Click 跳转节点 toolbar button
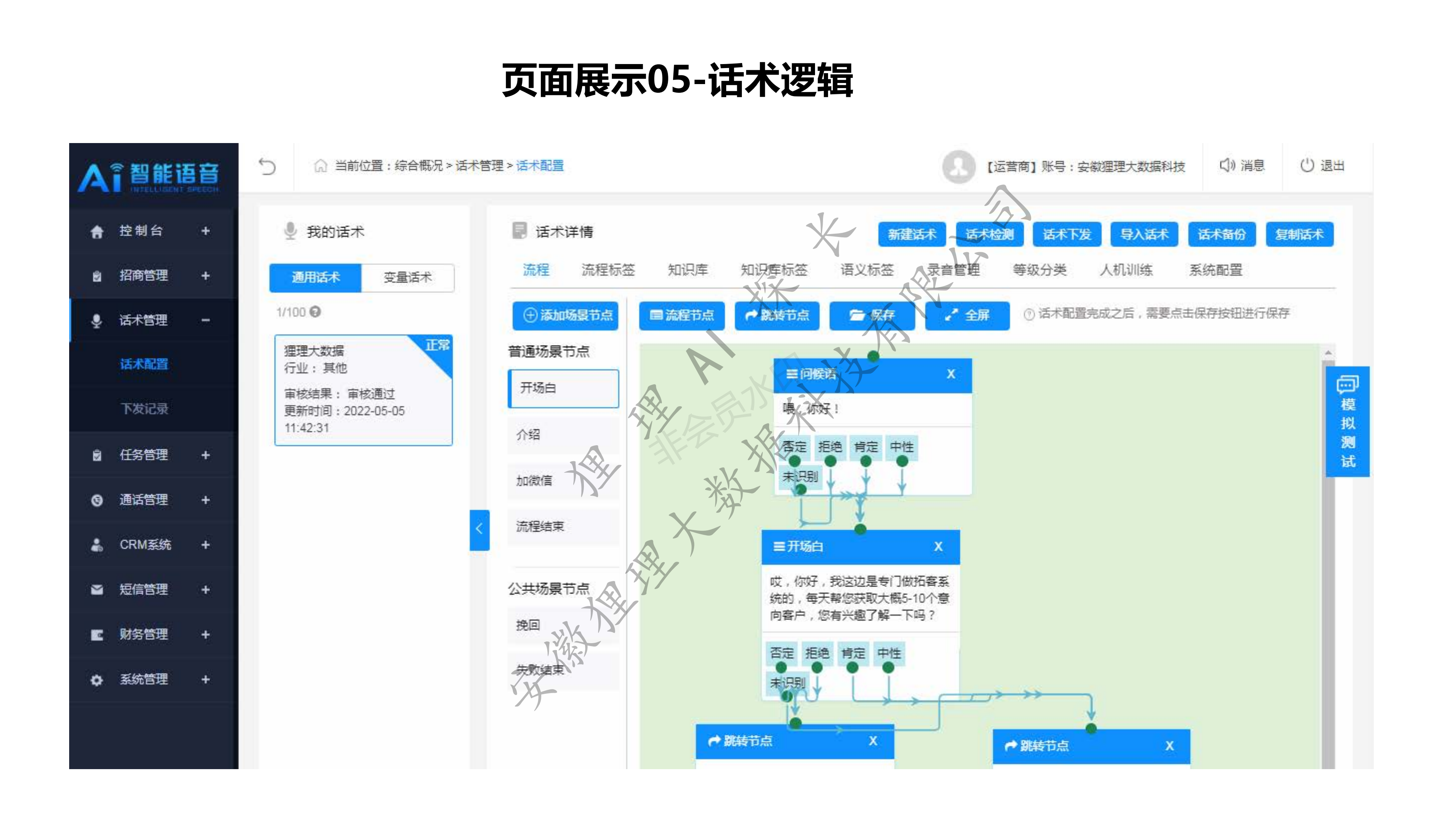1456x819 pixels. coord(777,315)
